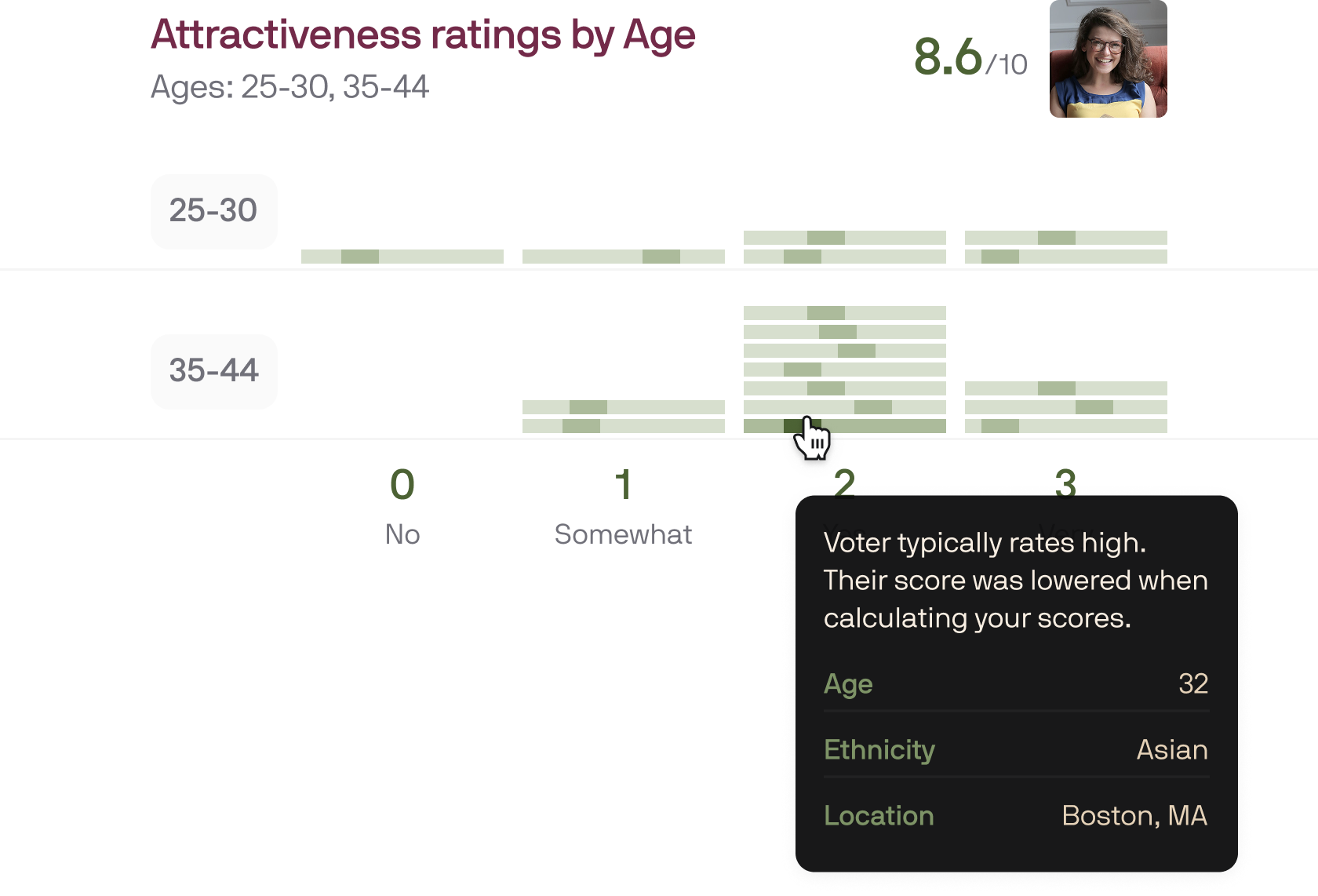Open the profile photo thumbnail
The width and height of the screenshot is (1318, 896).
[x=1109, y=59]
